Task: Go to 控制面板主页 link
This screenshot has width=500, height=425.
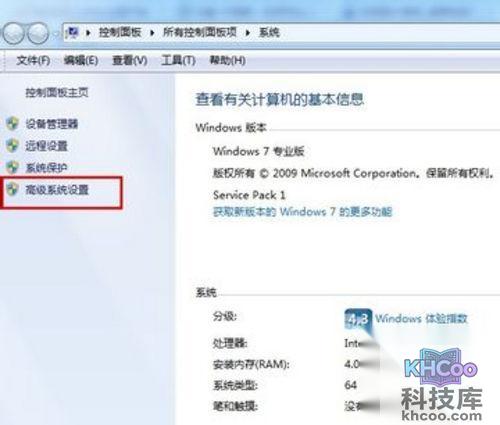Action: click(x=57, y=92)
